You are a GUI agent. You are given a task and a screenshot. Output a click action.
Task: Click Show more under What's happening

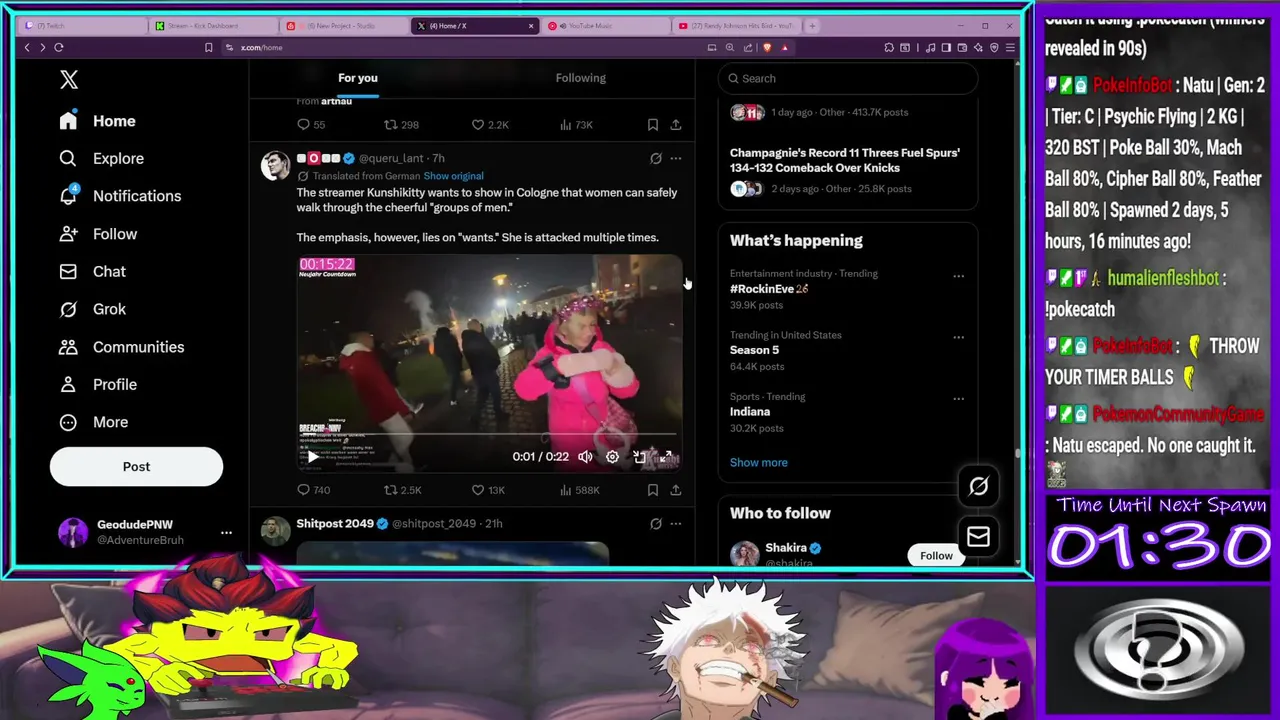click(x=759, y=463)
